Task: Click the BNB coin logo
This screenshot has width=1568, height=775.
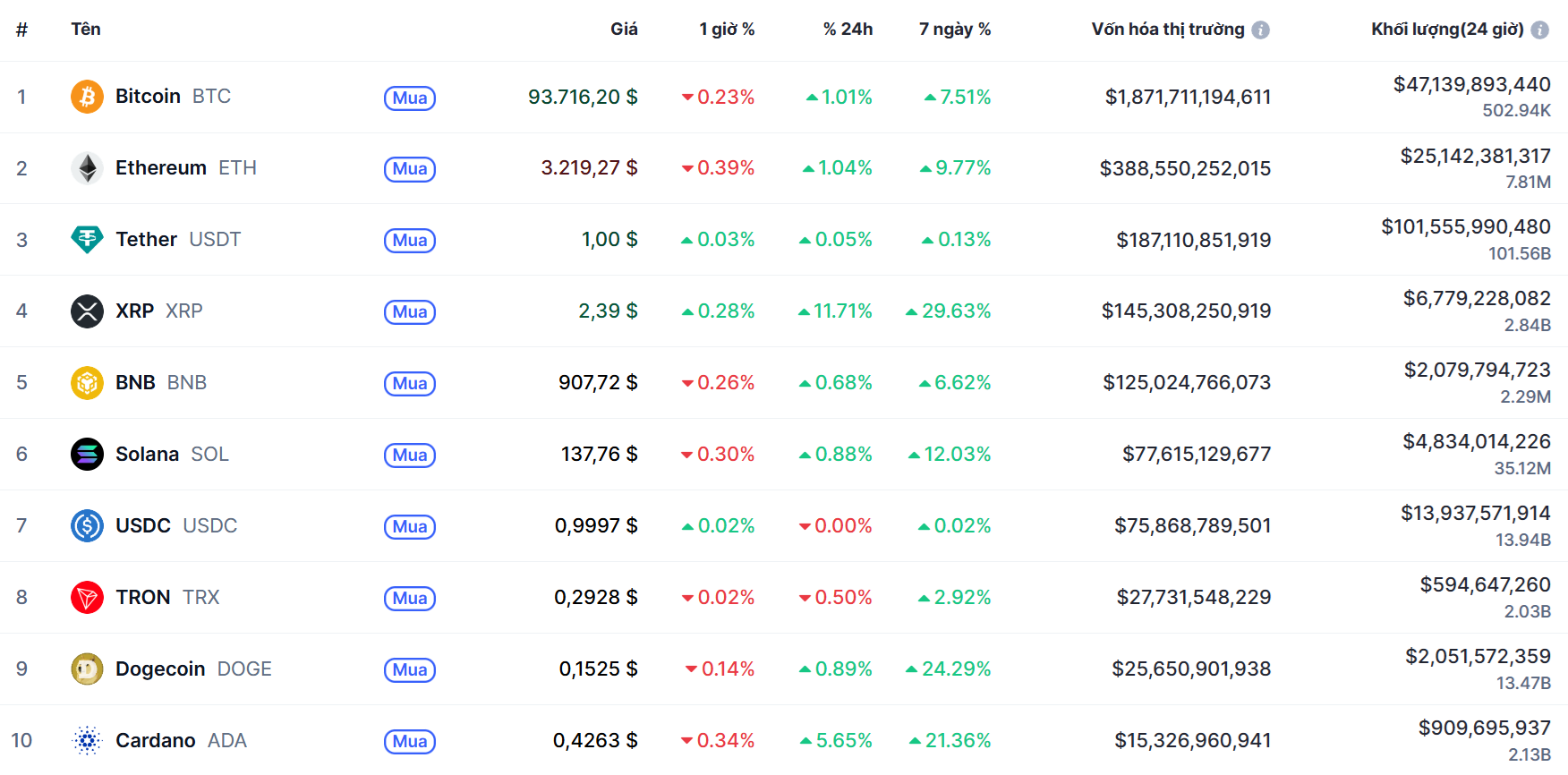Action: (87, 383)
